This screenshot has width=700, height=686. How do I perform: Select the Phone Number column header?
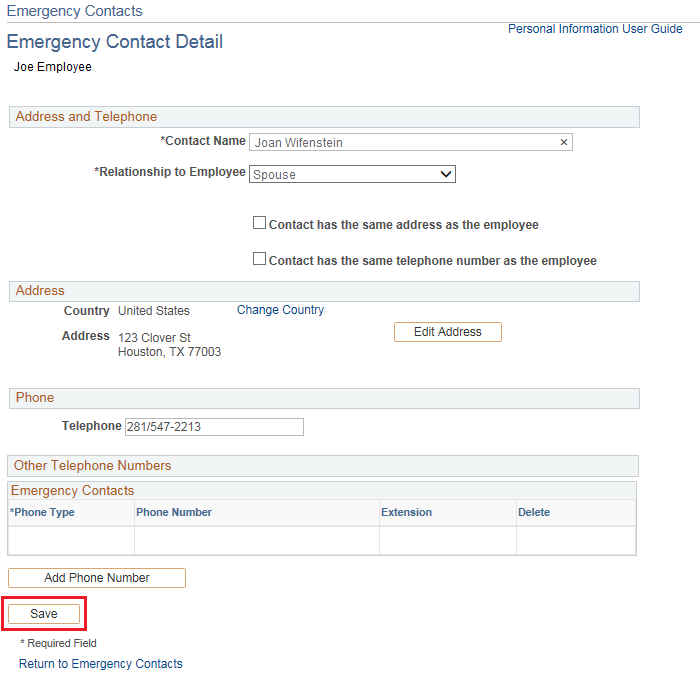coord(174,512)
